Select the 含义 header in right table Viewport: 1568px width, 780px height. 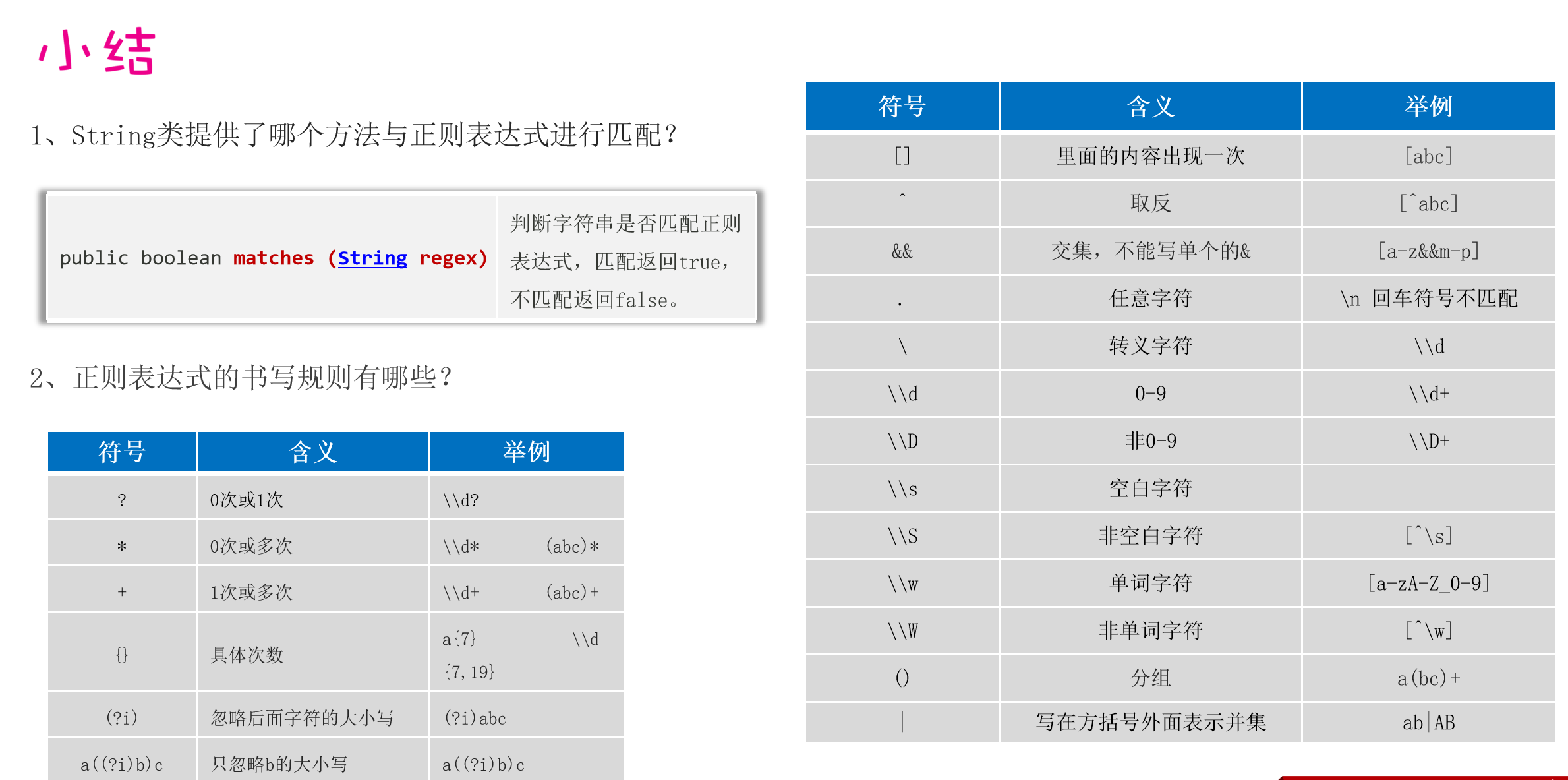tap(1150, 106)
